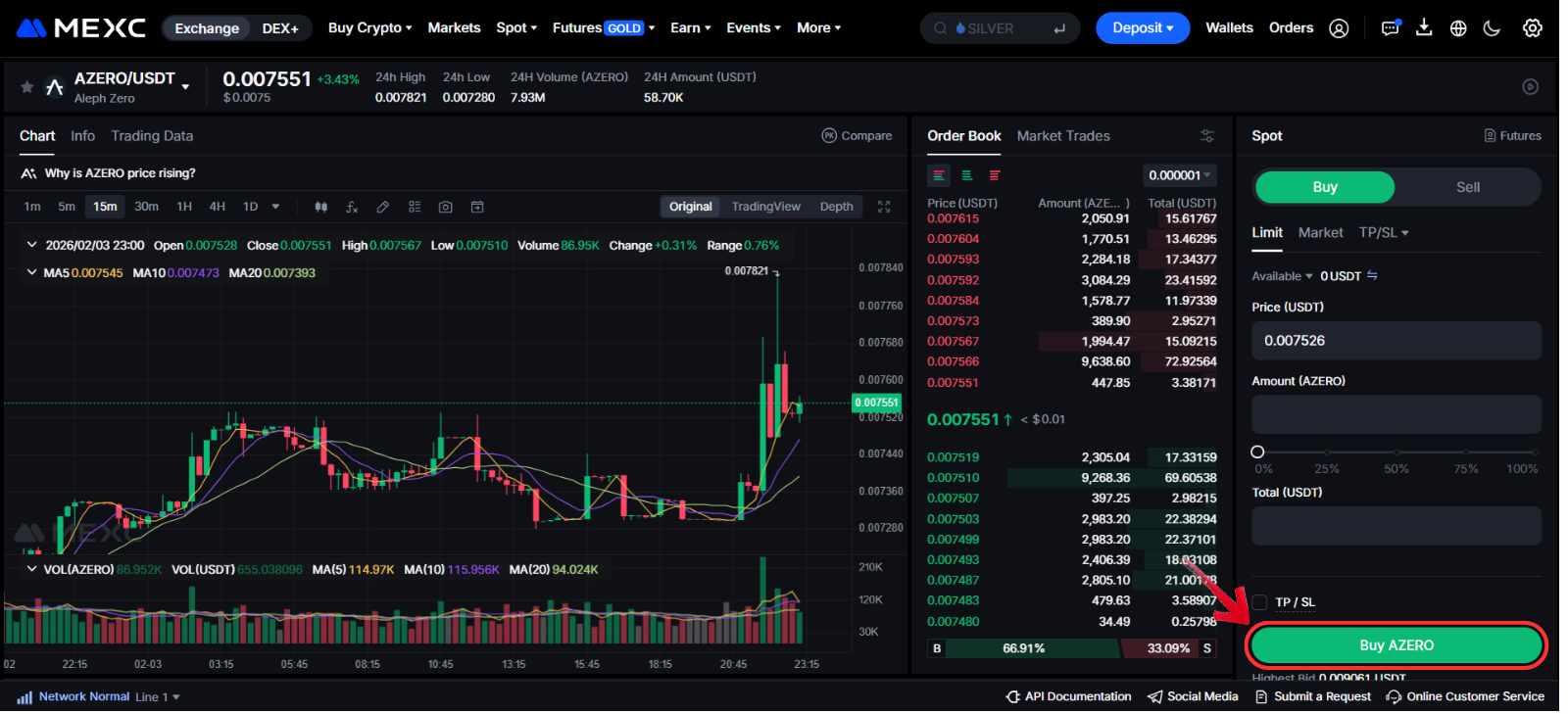
Task: Switch chart view to TradingView
Action: tap(765, 207)
